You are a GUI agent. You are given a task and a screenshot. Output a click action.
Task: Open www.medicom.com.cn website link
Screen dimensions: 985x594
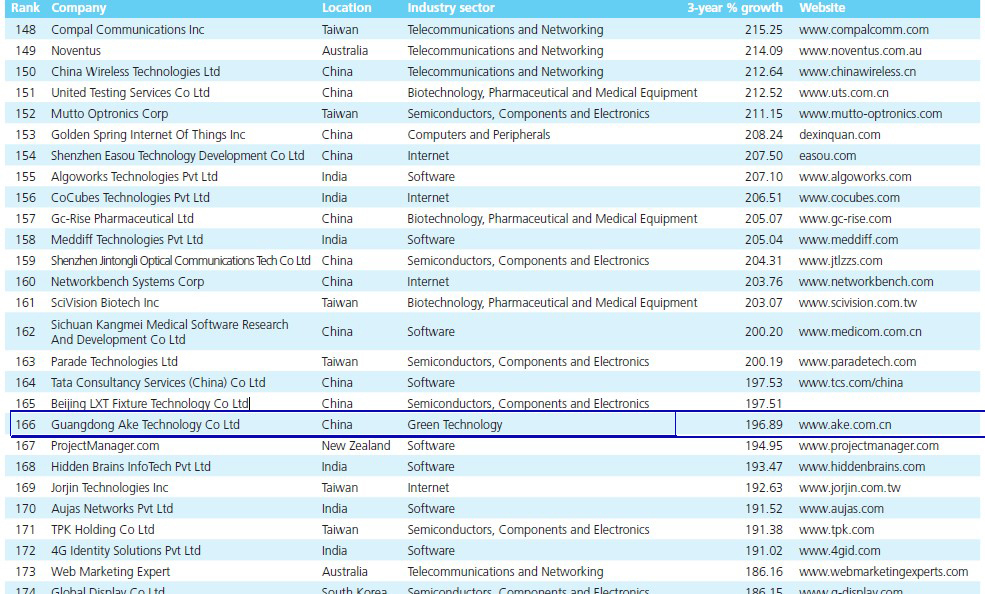pos(860,332)
